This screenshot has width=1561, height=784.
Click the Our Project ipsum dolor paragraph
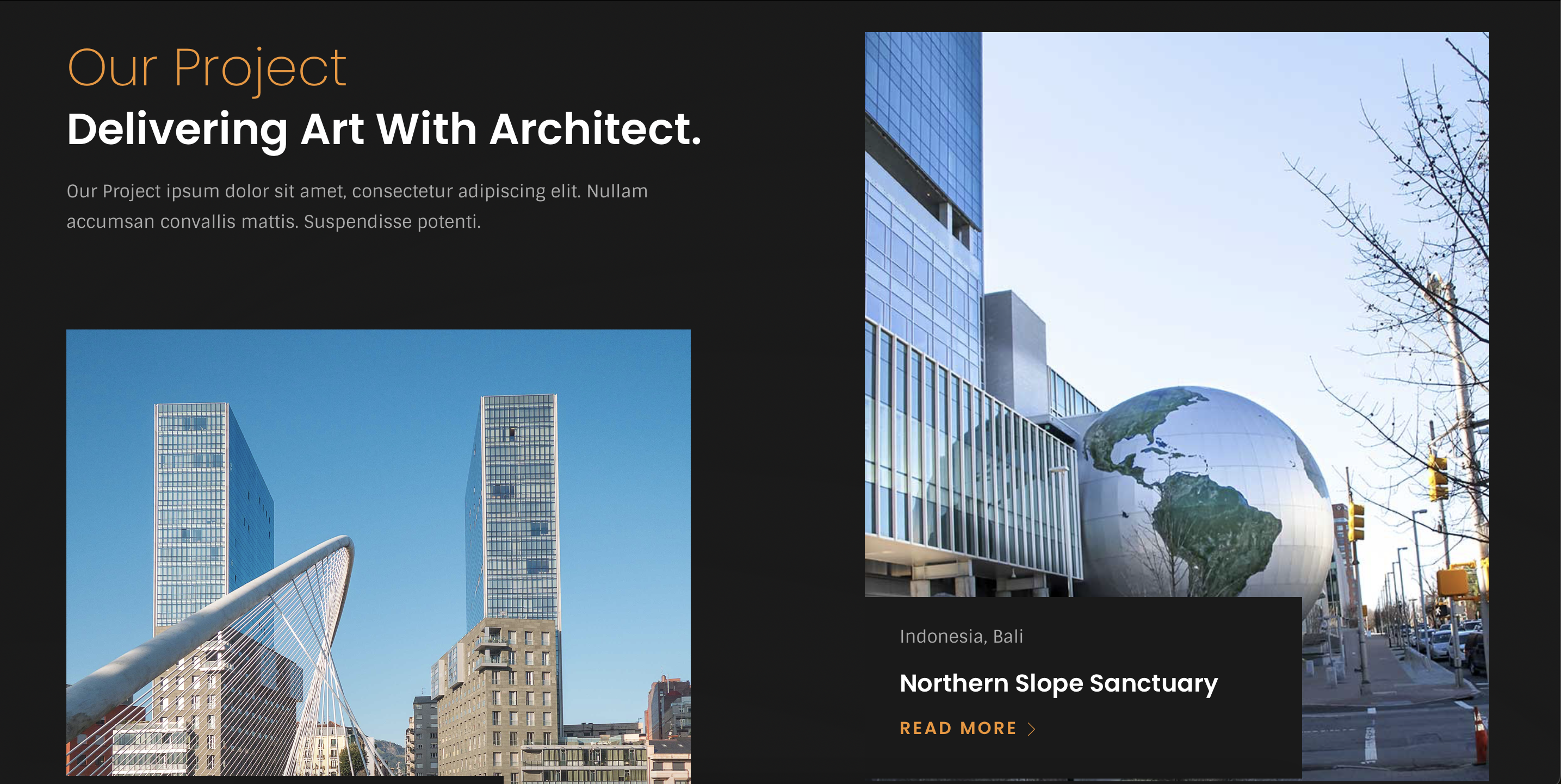click(357, 206)
